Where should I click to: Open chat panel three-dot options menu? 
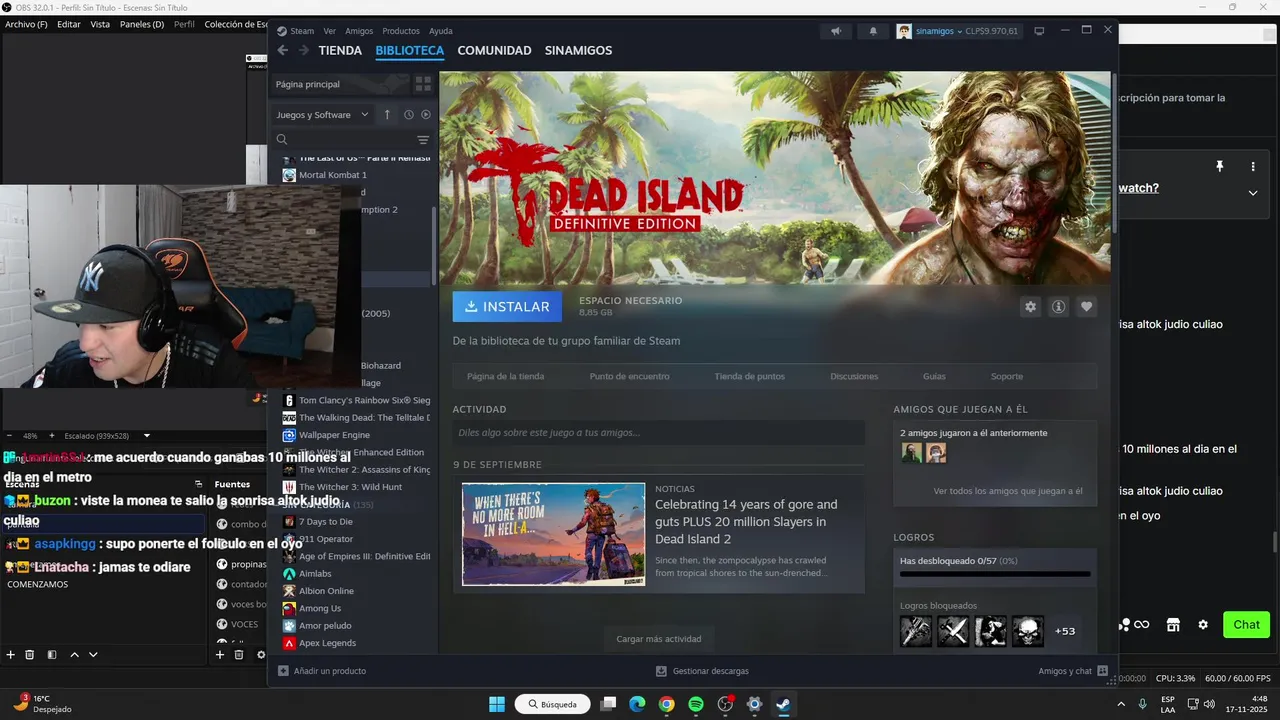coord(1253,166)
